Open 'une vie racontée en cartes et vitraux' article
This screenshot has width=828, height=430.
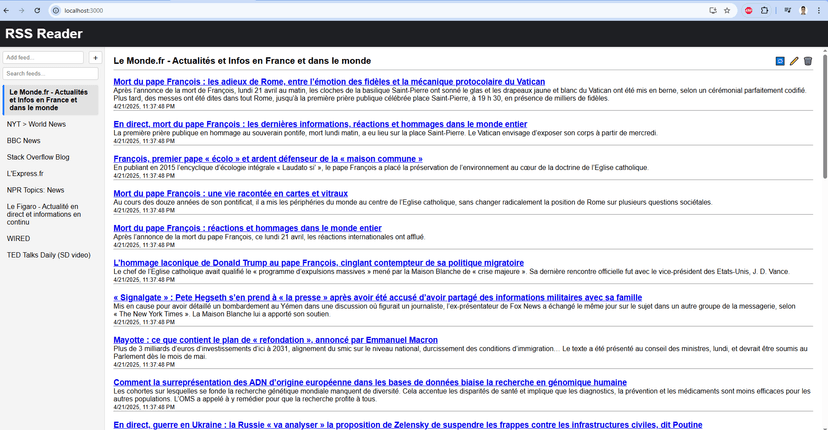click(230, 193)
